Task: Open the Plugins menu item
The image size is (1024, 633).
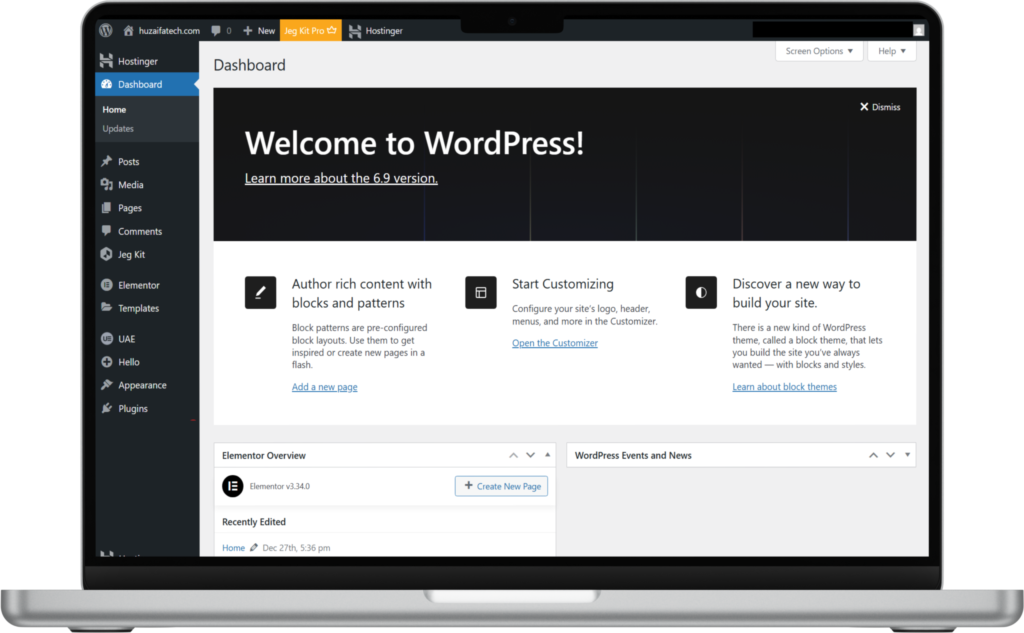Action: (148, 408)
